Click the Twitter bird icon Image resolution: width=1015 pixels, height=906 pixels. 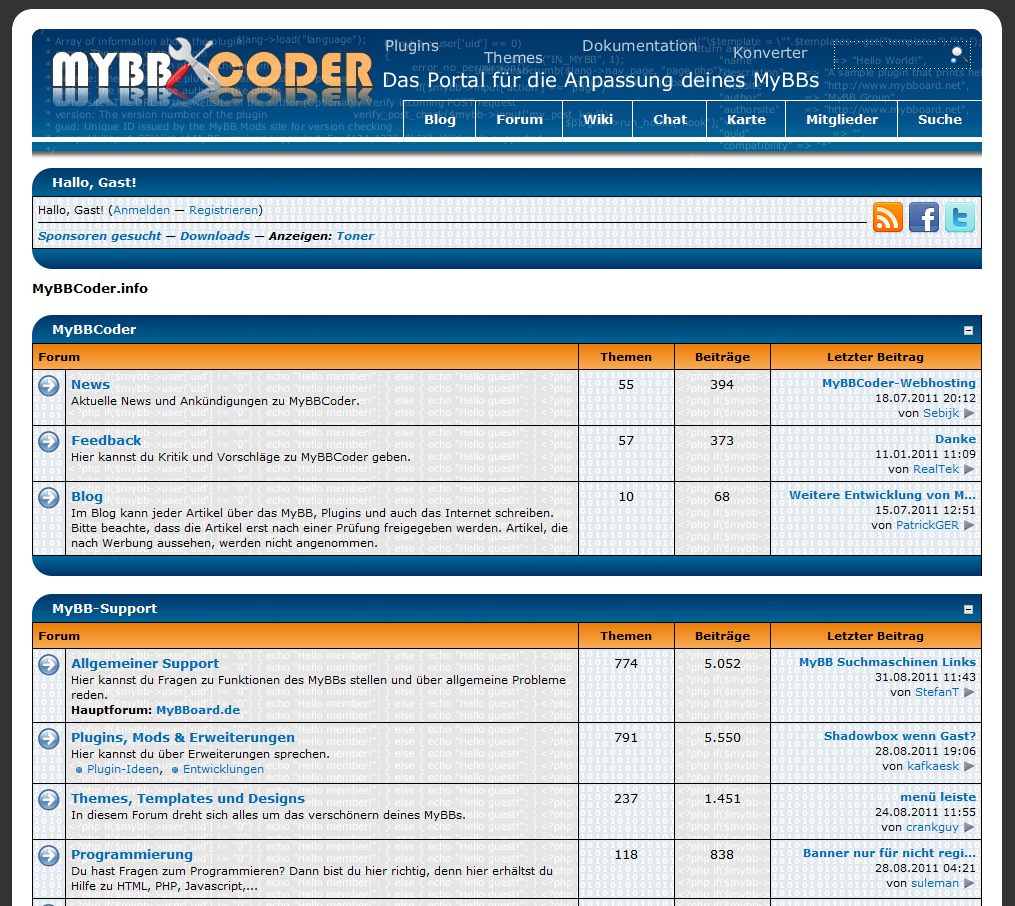(960, 217)
